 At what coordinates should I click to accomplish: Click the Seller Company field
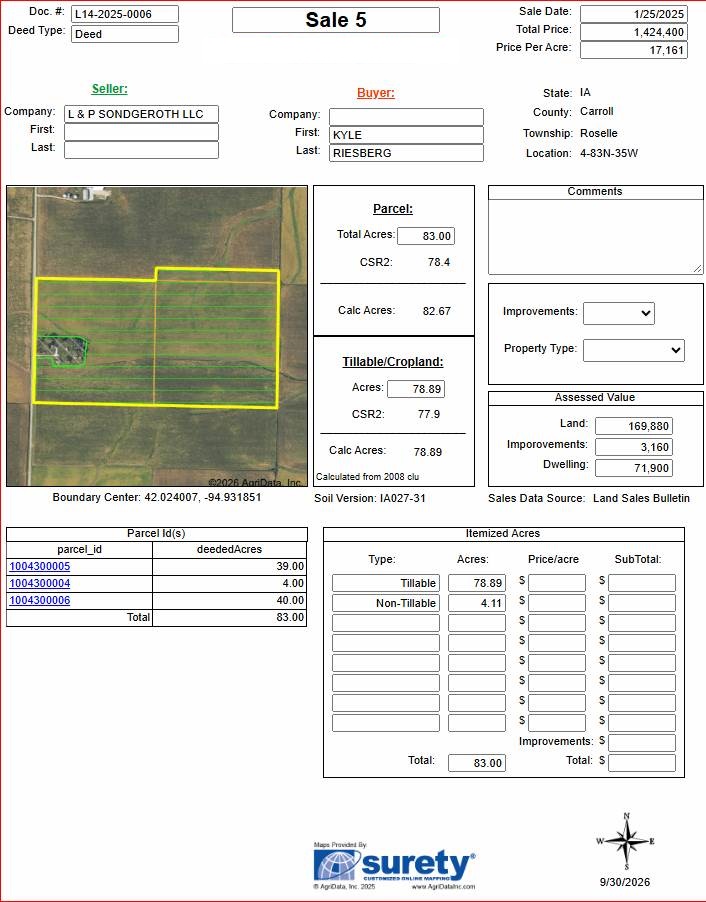click(x=142, y=114)
